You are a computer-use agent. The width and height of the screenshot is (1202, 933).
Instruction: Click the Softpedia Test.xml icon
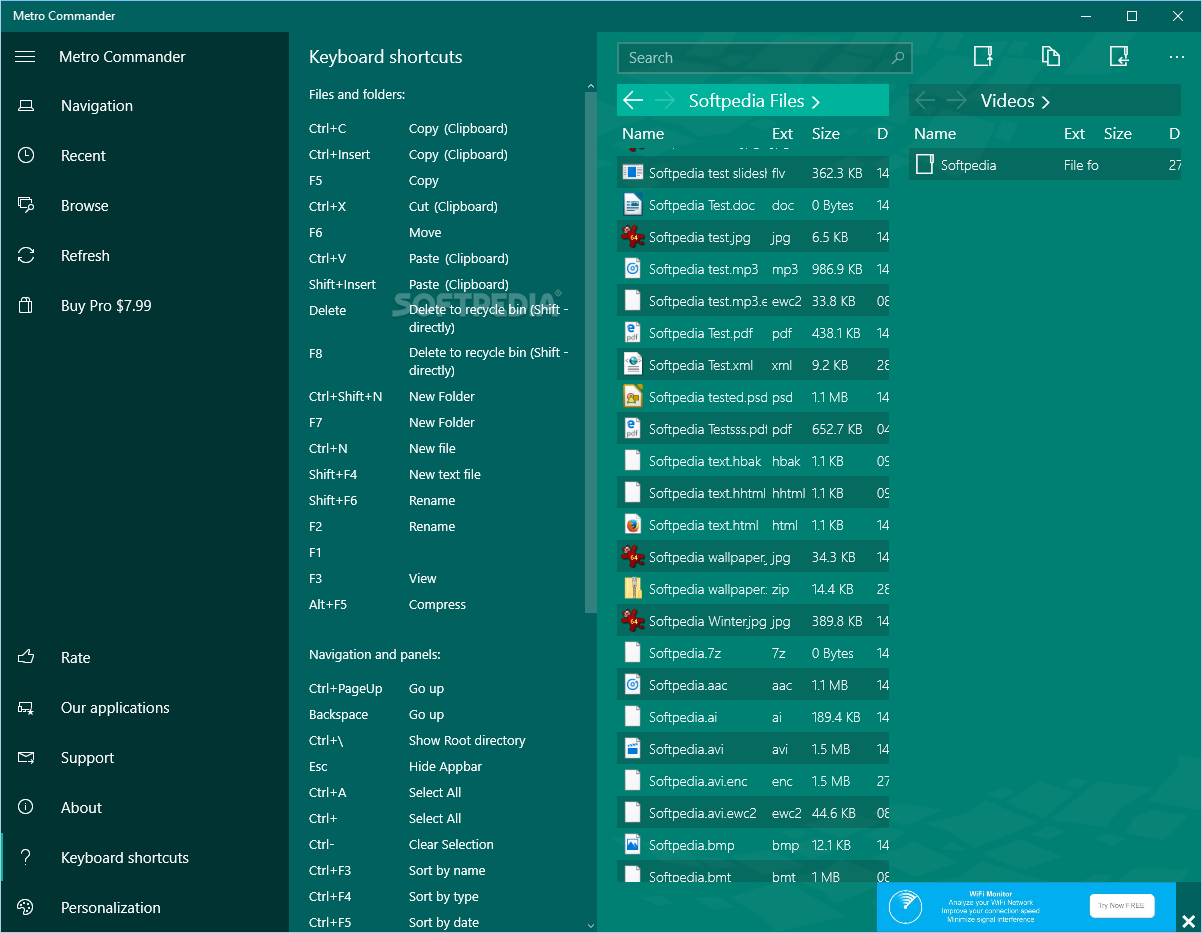pos(632,365)
